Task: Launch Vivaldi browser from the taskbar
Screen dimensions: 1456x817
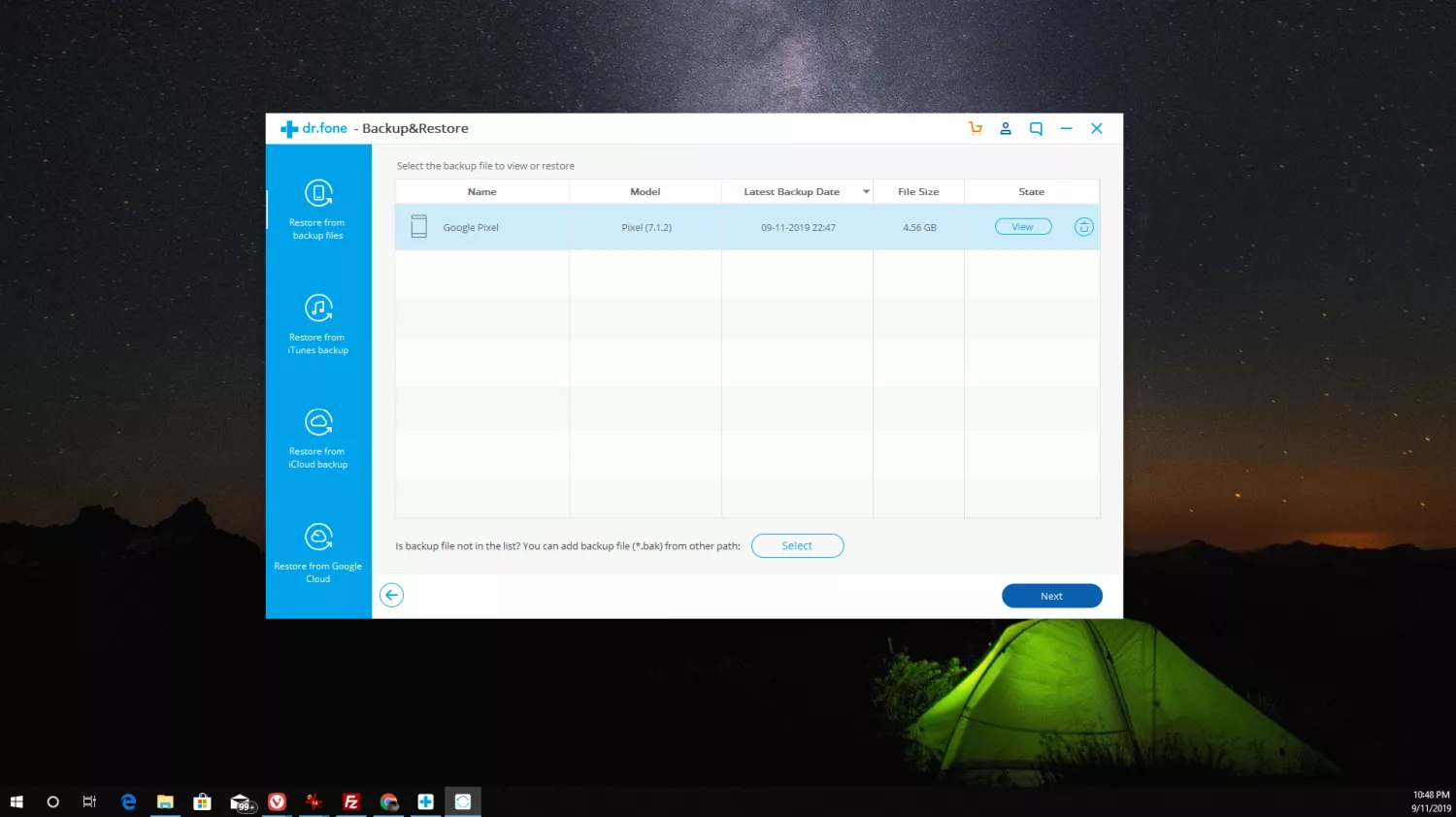Action: (x=278, y=801)
